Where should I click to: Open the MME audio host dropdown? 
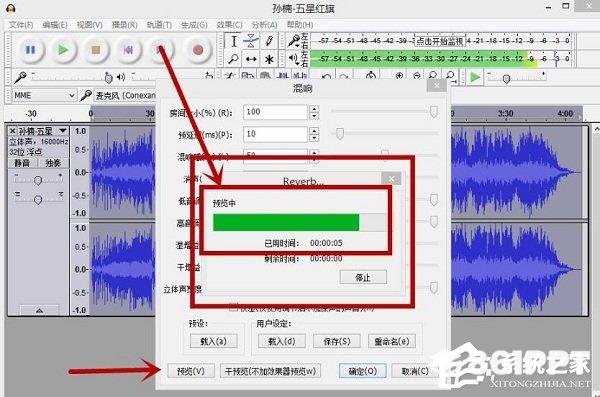coord(44,95)
